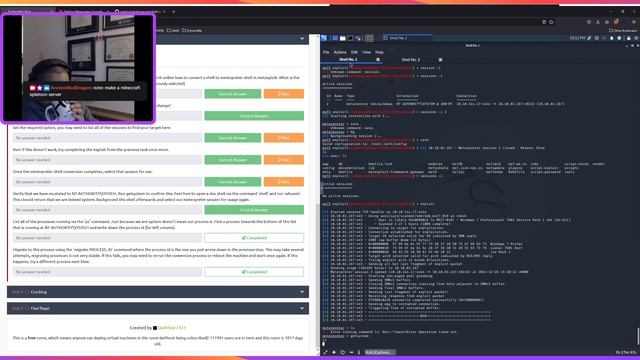640x360 pixels.
Task: Click the webcam overlay video
Action: (78, 68)
